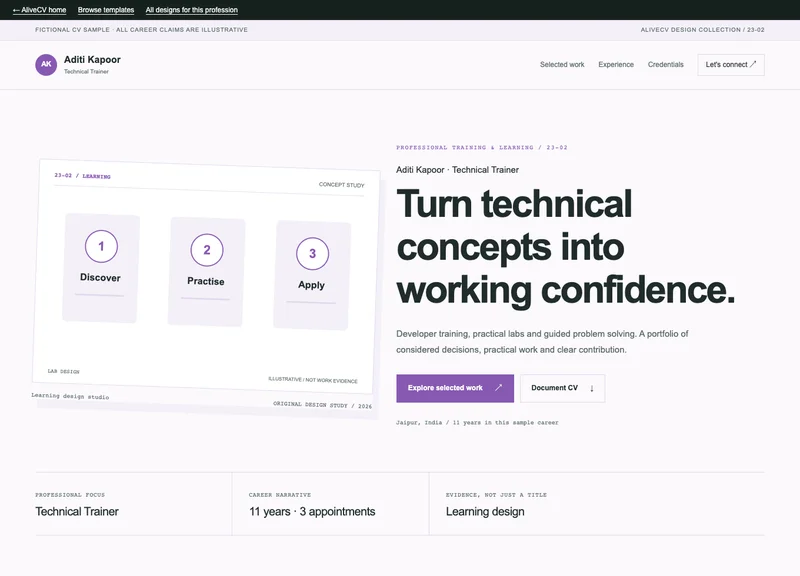This screenshot has height=576, width=800.
Task: Go back to AliveCV home
Action: (39, 10)
